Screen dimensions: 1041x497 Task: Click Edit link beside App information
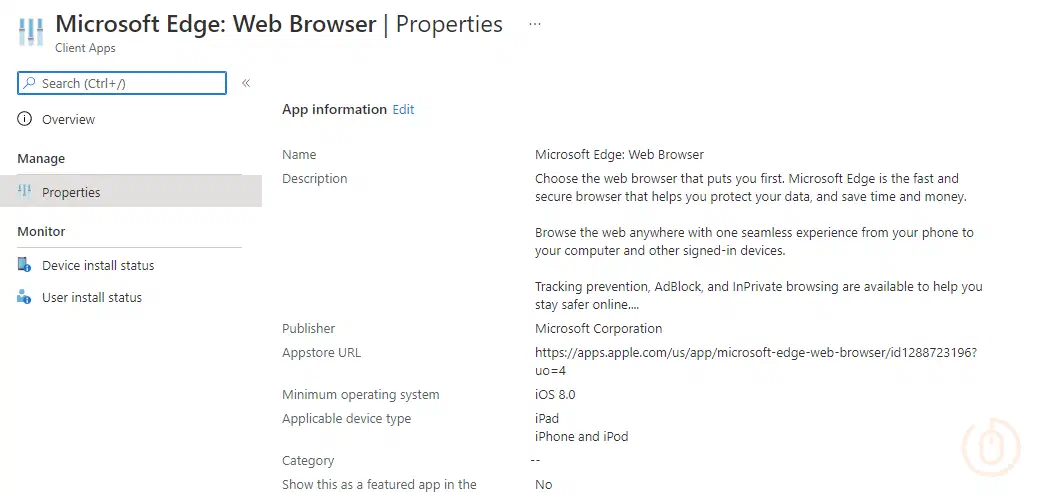pyautogui.click(x=403, y=110)
